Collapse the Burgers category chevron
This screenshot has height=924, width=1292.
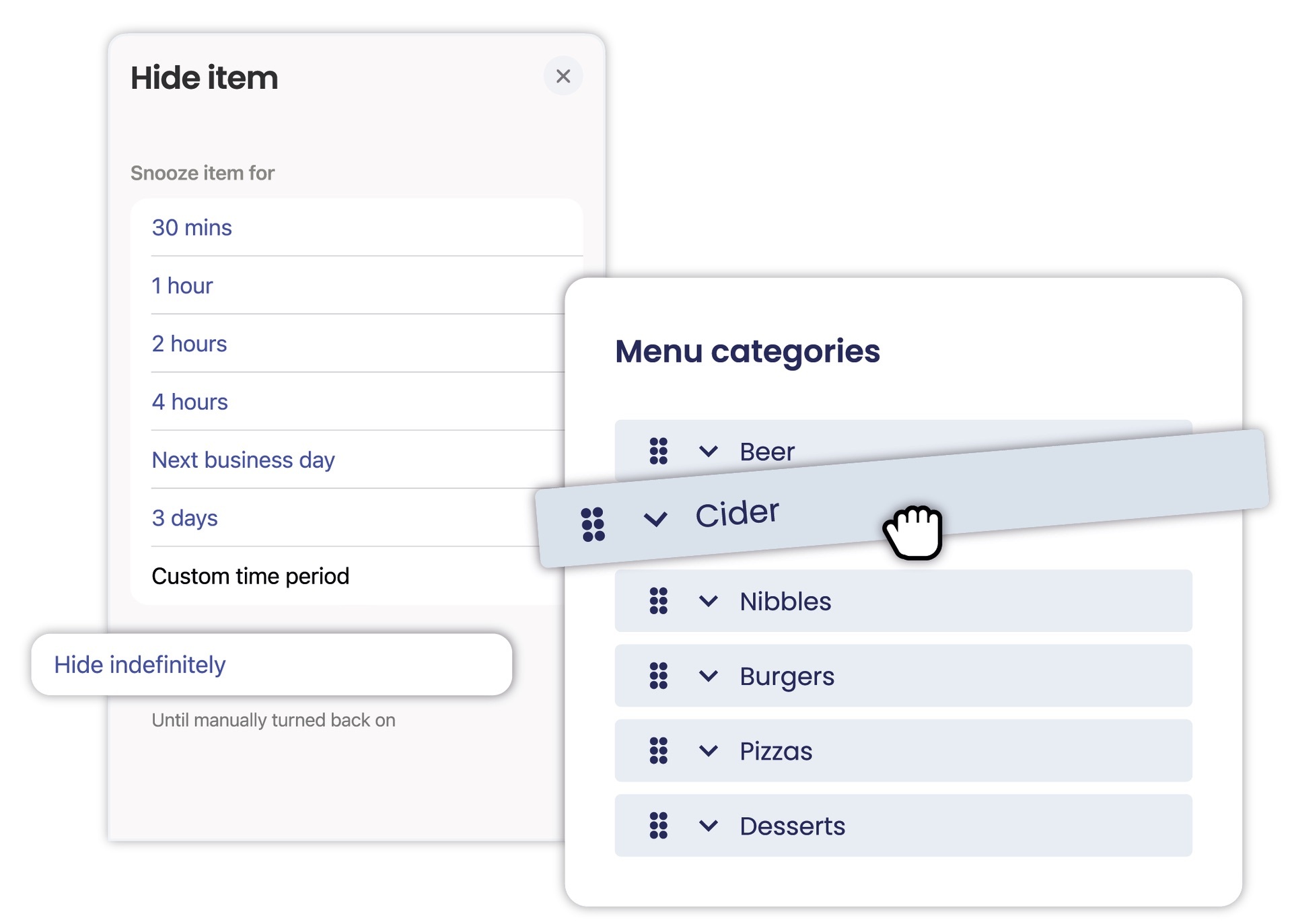tap(708, 676)
